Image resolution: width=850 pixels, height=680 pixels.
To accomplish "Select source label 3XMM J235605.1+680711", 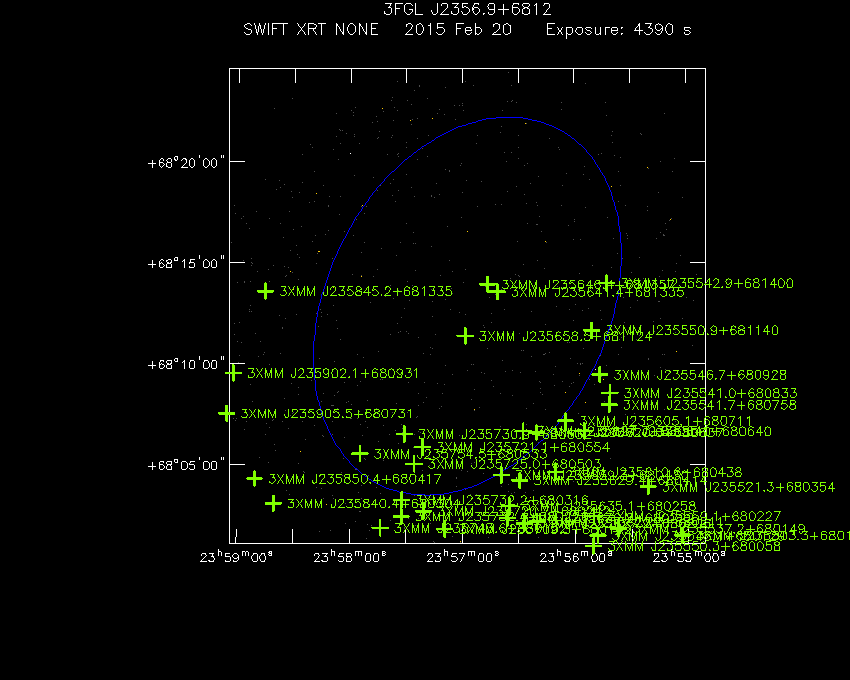I will pos(666,421).
